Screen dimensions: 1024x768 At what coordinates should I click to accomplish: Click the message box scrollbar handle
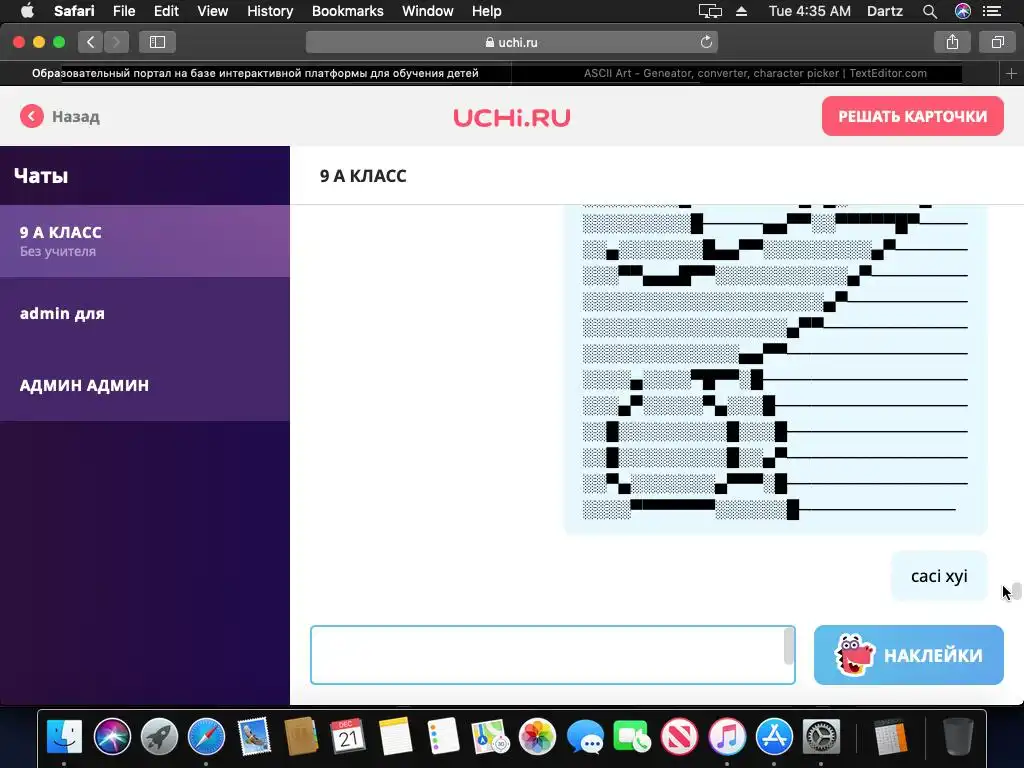[789, 648]
